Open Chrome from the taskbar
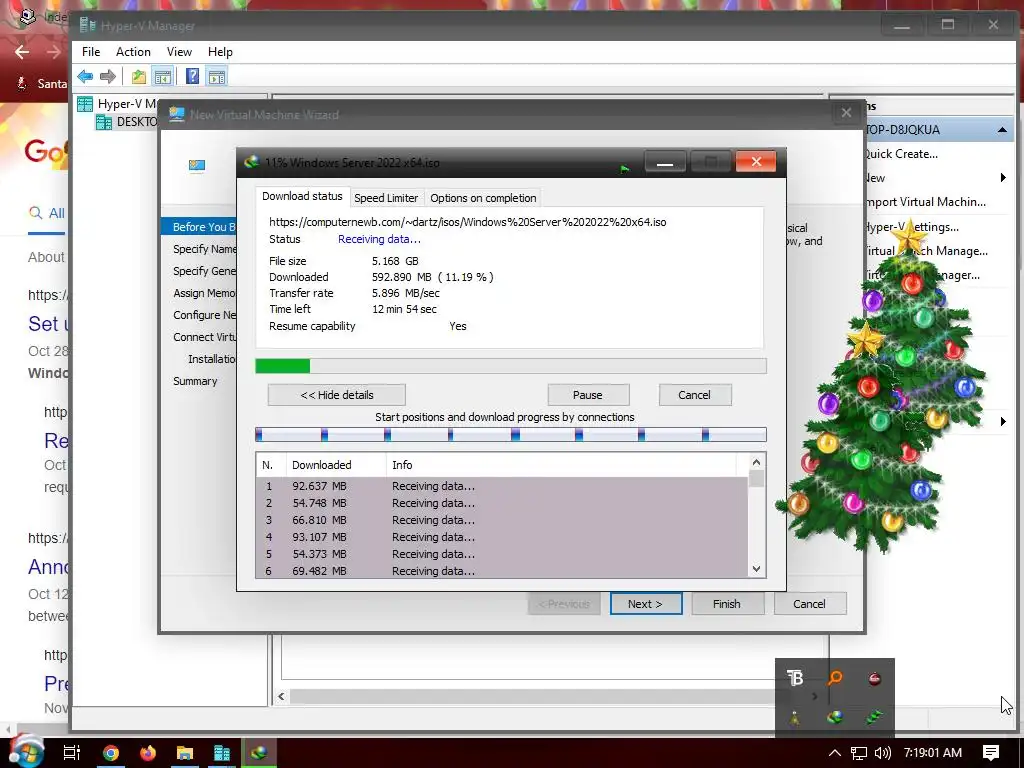The width and height of the screenshot is (1024, 768). pyautogui.click(x=110, y=753)
